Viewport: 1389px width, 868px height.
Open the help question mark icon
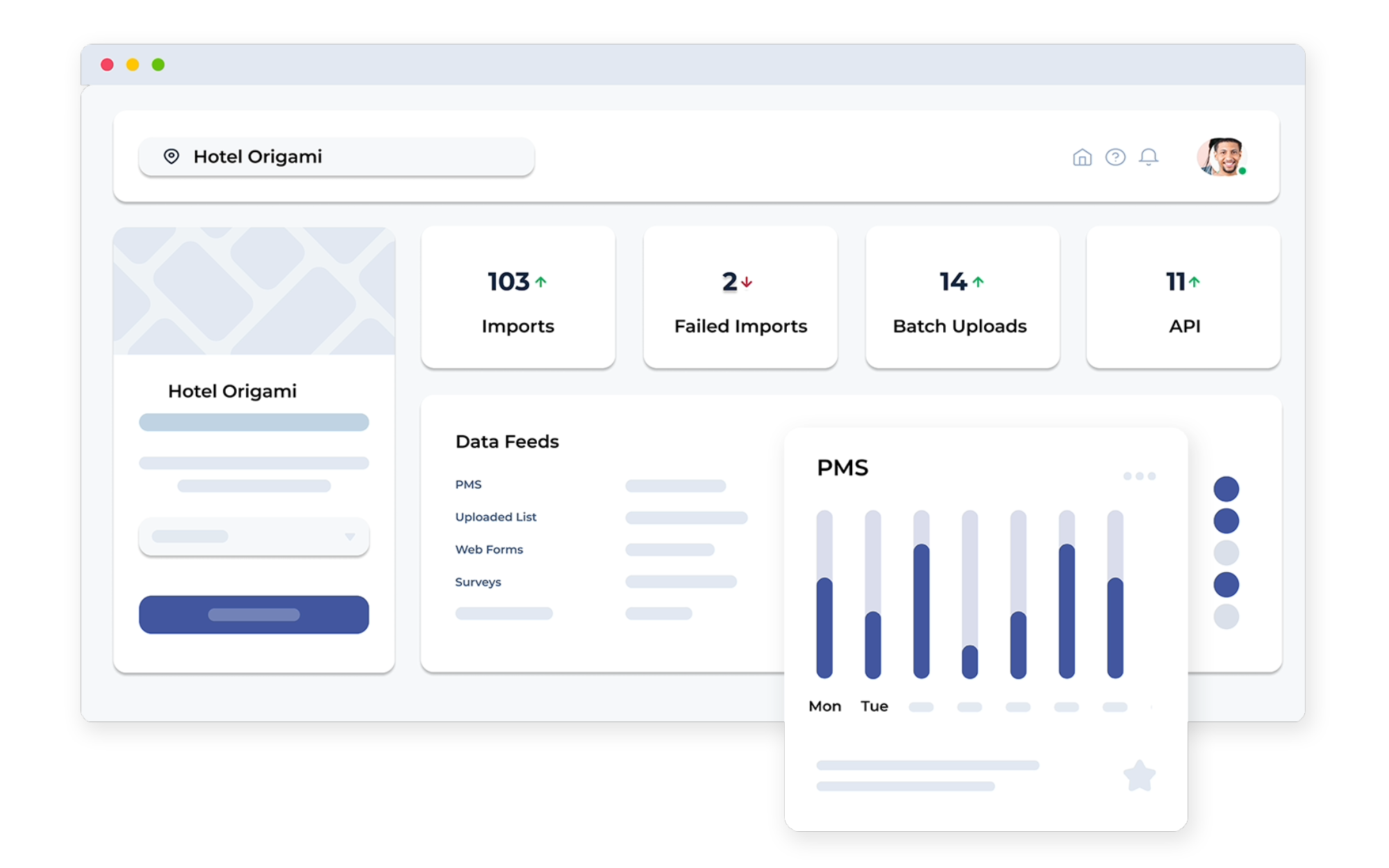[1115, 158]
